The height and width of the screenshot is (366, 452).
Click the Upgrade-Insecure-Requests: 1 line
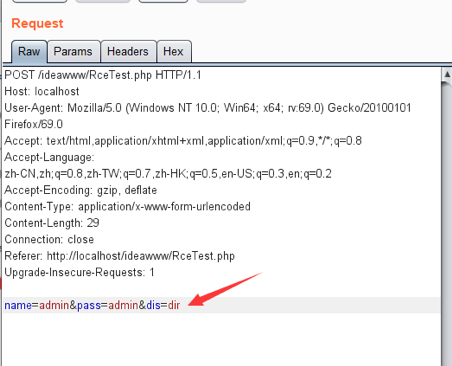point(79,272)
